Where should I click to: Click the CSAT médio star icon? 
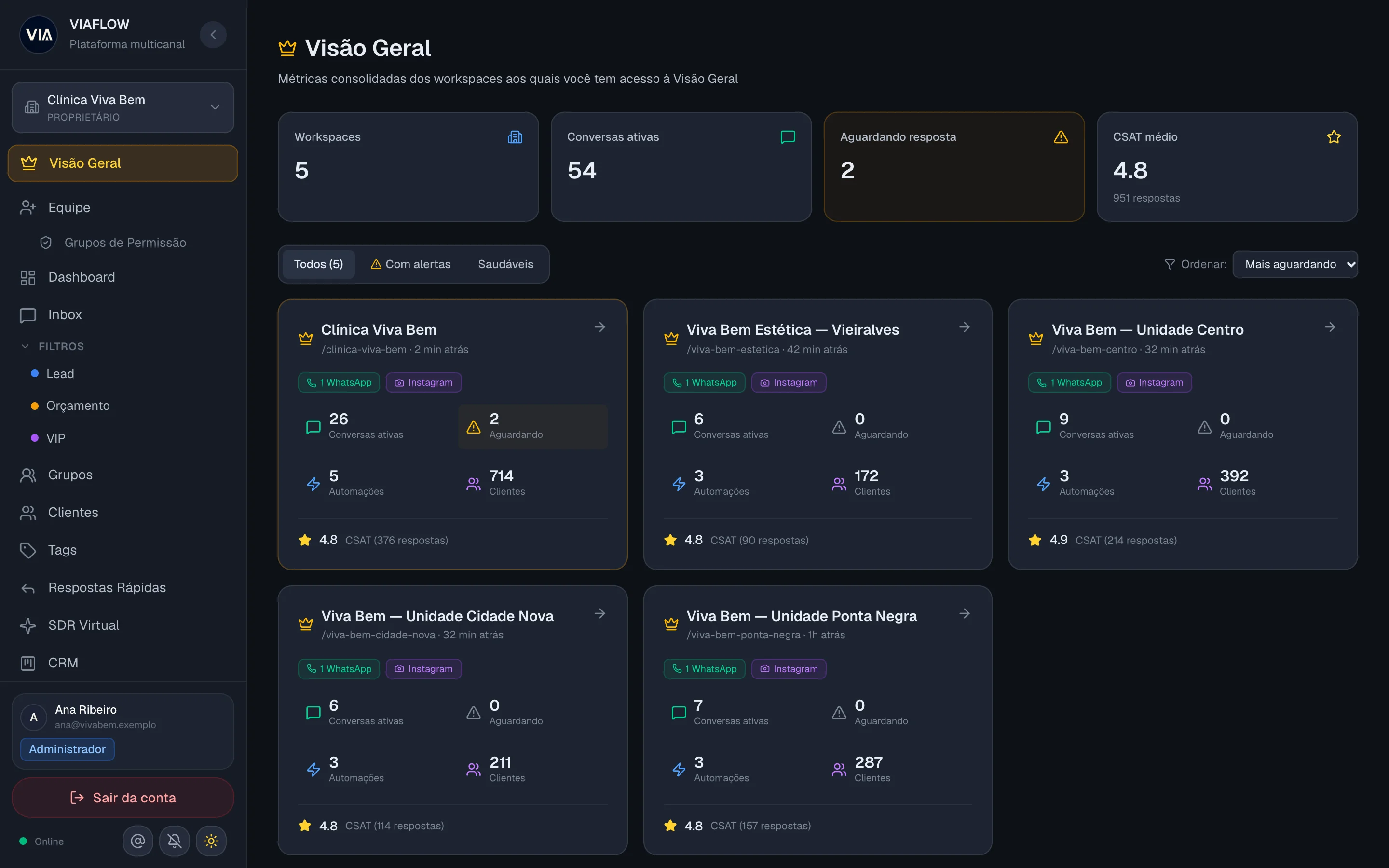tap(1334, 136)
